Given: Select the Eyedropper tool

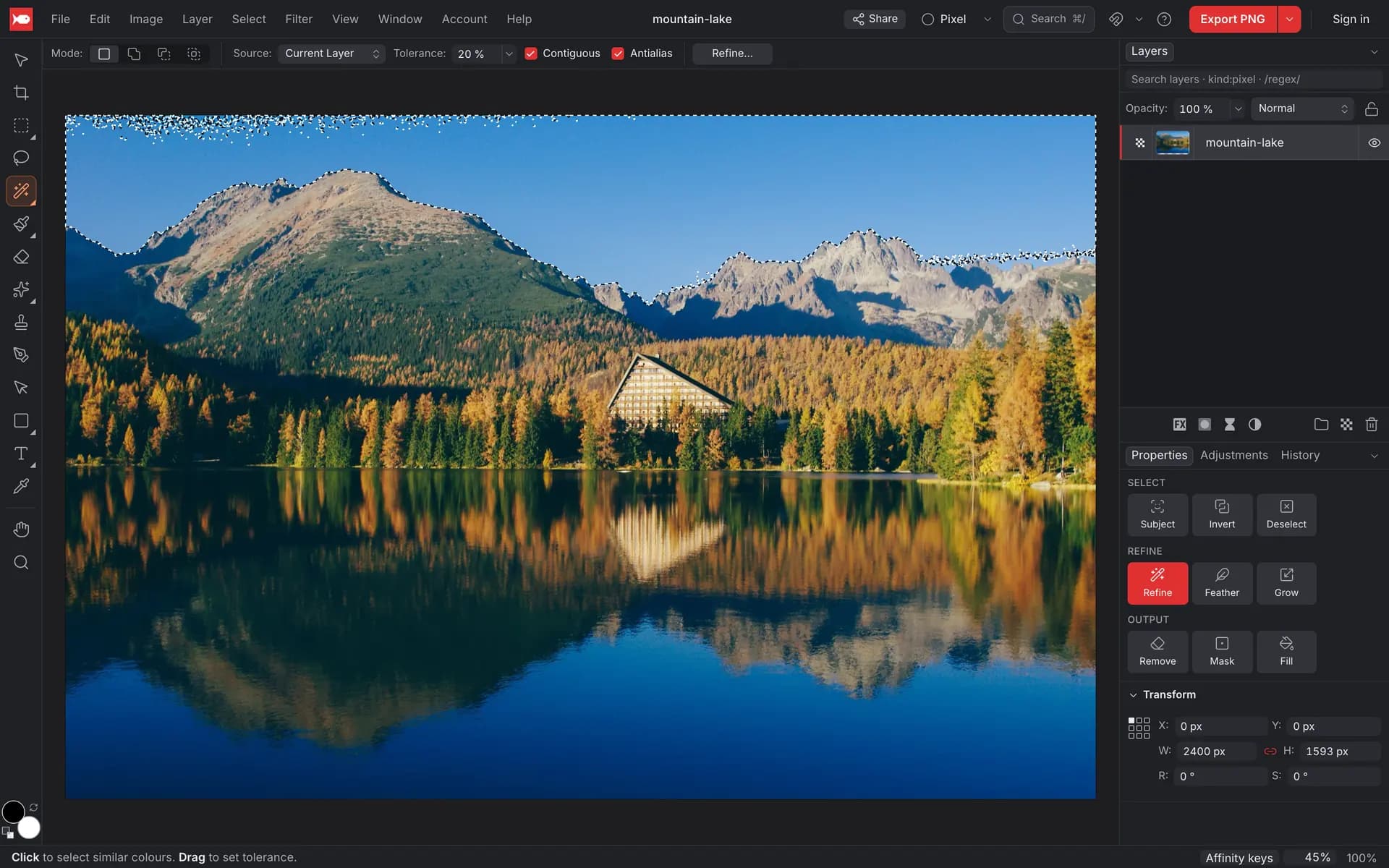Looking at the screenshot, I should (x=21, y=486).
